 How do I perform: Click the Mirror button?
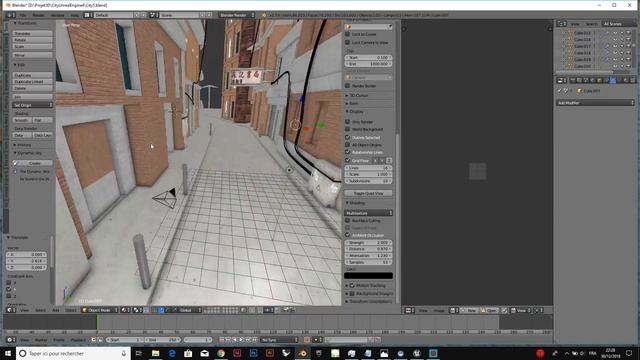pos(32,55)
